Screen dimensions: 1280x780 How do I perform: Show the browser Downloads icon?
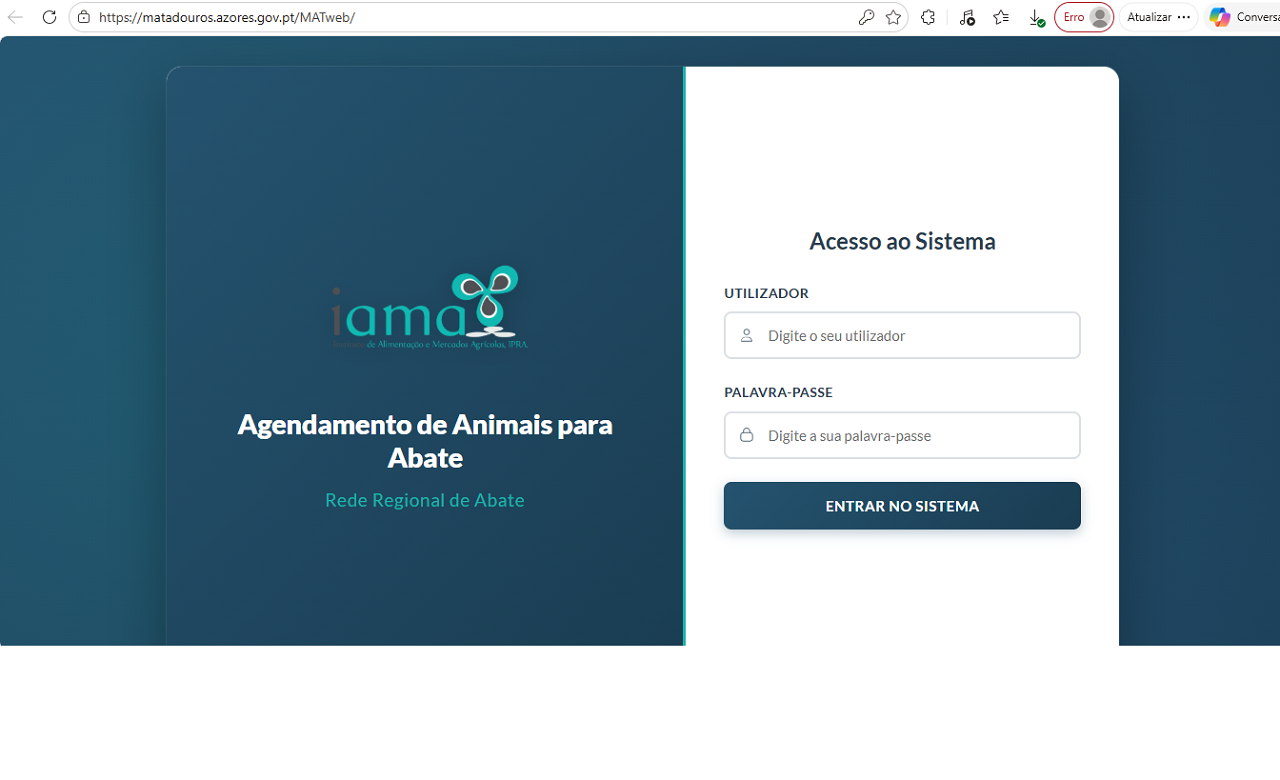pyautogui.click(x=1036, y=17)
